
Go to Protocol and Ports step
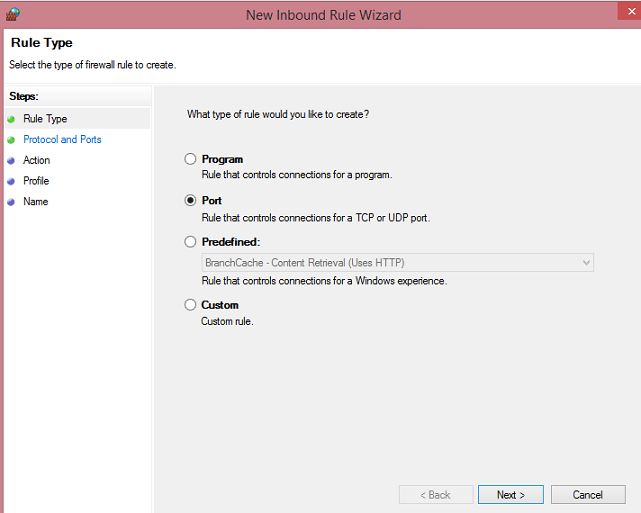click(62, 139)
